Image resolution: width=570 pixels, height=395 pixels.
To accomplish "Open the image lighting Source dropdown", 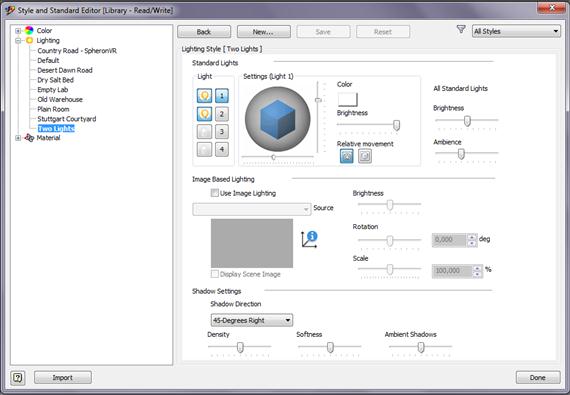I will (252, 209).
